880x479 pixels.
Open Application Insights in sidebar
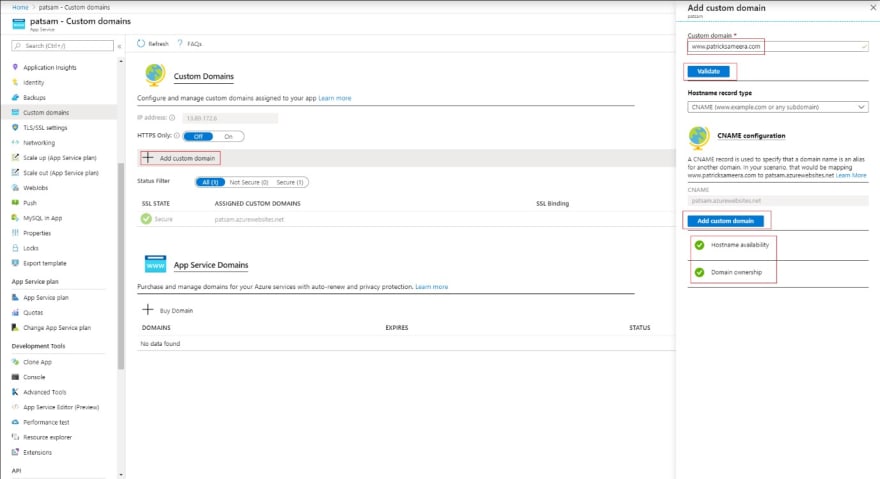tap(49, 67)
